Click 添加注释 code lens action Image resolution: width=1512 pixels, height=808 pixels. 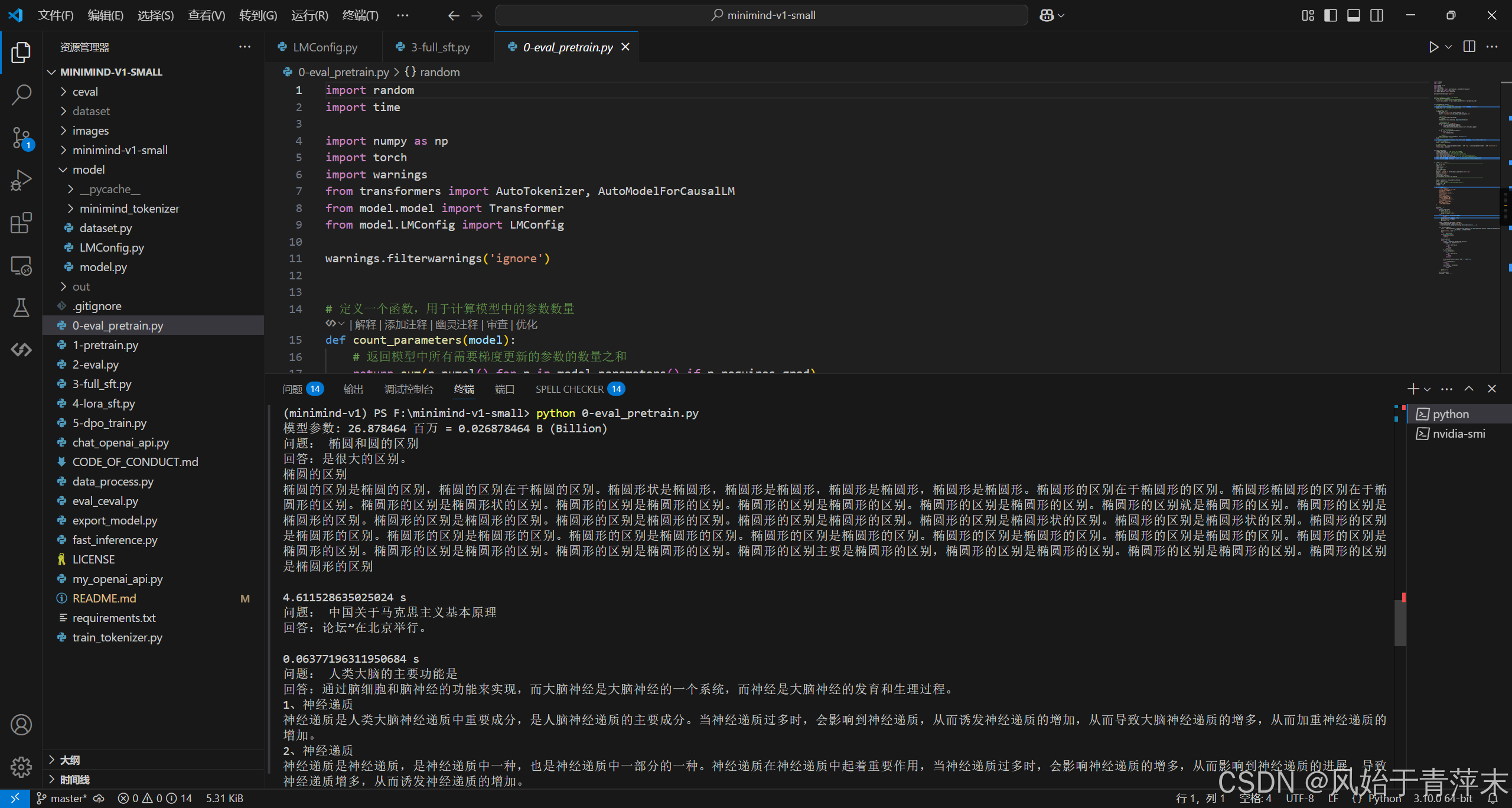point(406,325)
